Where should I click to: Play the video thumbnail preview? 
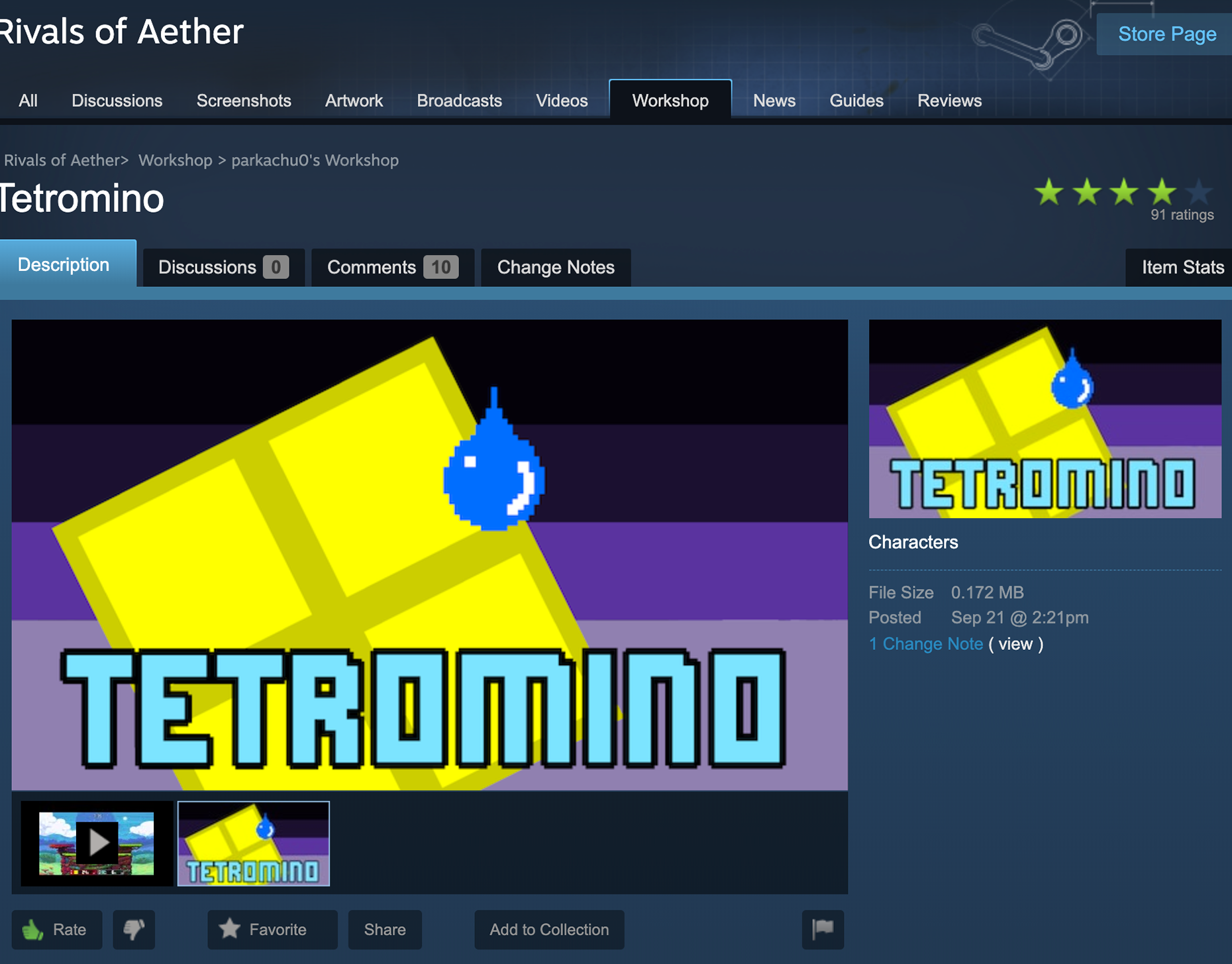pyautogui.click(x=97, y=843)
